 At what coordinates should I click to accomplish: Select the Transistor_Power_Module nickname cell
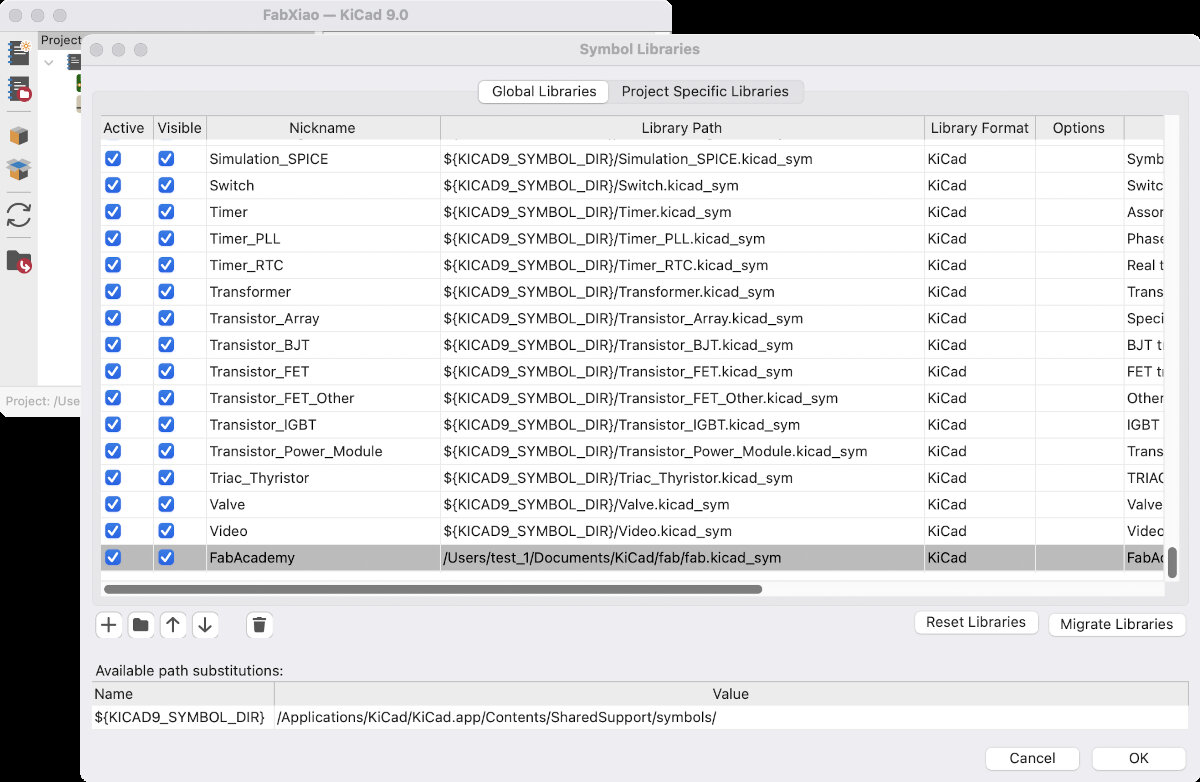click(x=322, y=451)
